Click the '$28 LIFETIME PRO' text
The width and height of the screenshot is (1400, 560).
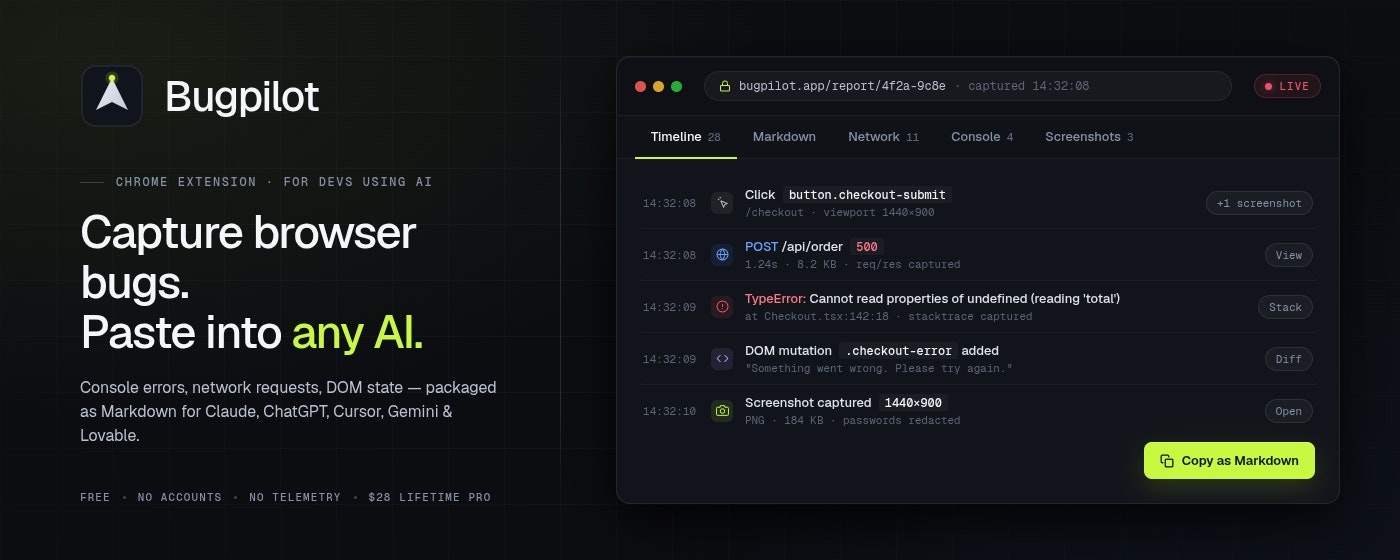point(429,497)
